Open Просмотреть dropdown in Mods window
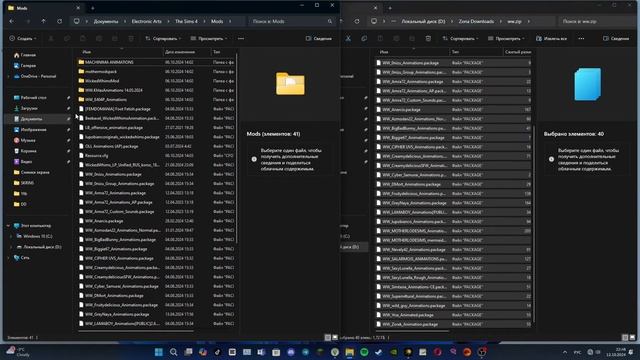This screenshot has height=360, width=640. [x=209, y=38]
